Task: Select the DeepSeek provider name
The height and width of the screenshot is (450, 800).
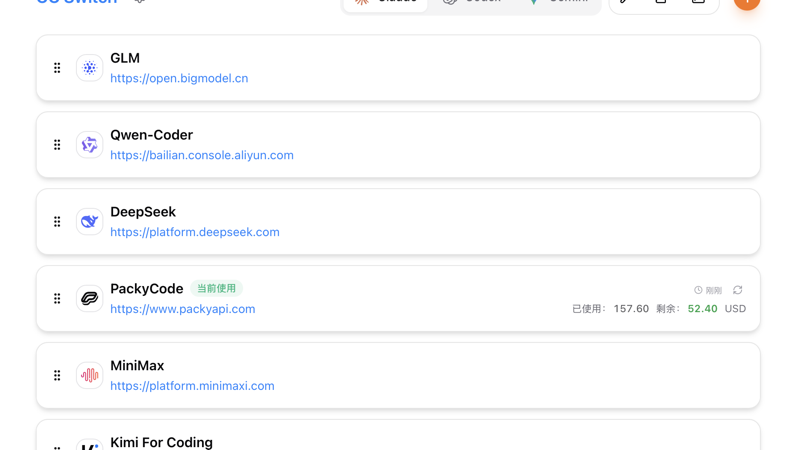Action: tap(143, 212)
